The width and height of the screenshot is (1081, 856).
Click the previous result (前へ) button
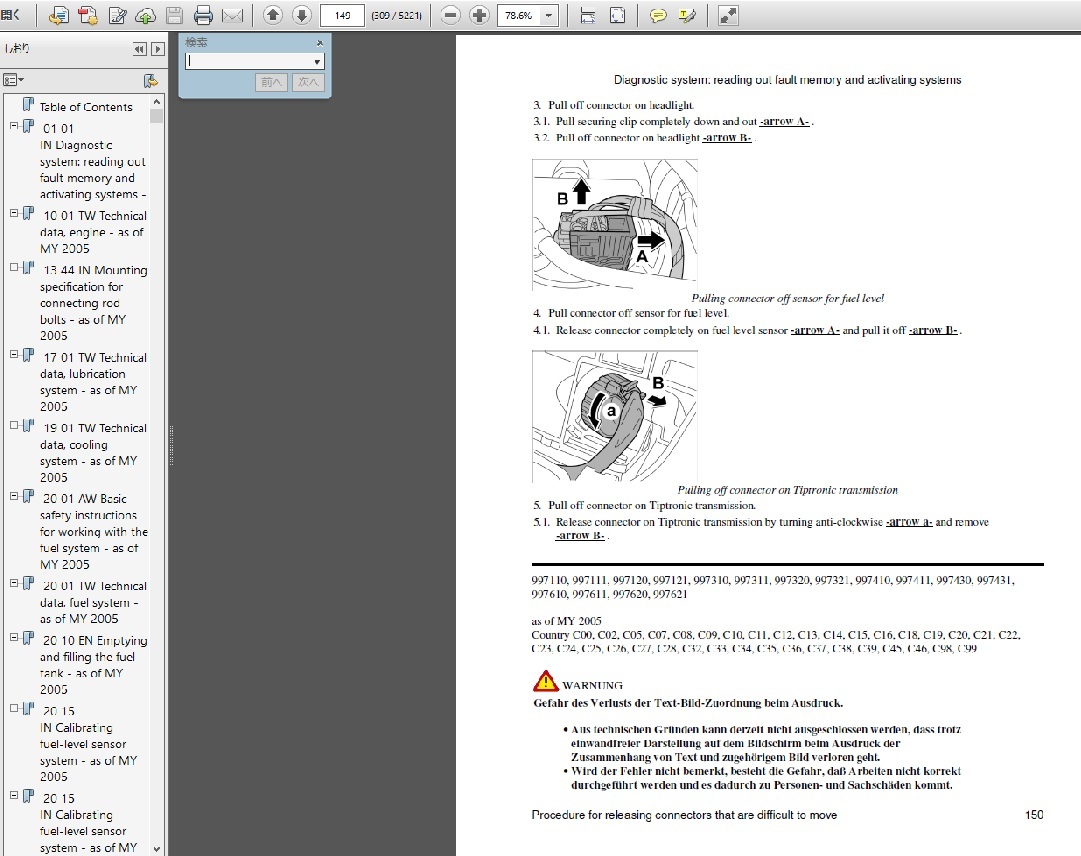(x=272, y=82)
